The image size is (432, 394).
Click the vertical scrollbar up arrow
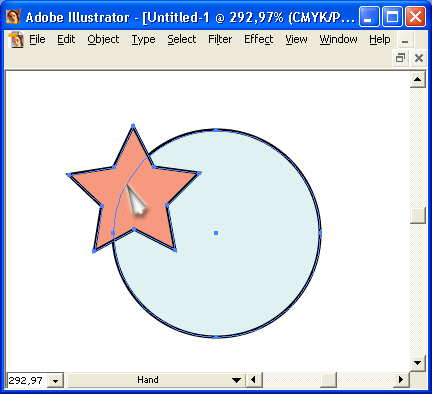418,80
